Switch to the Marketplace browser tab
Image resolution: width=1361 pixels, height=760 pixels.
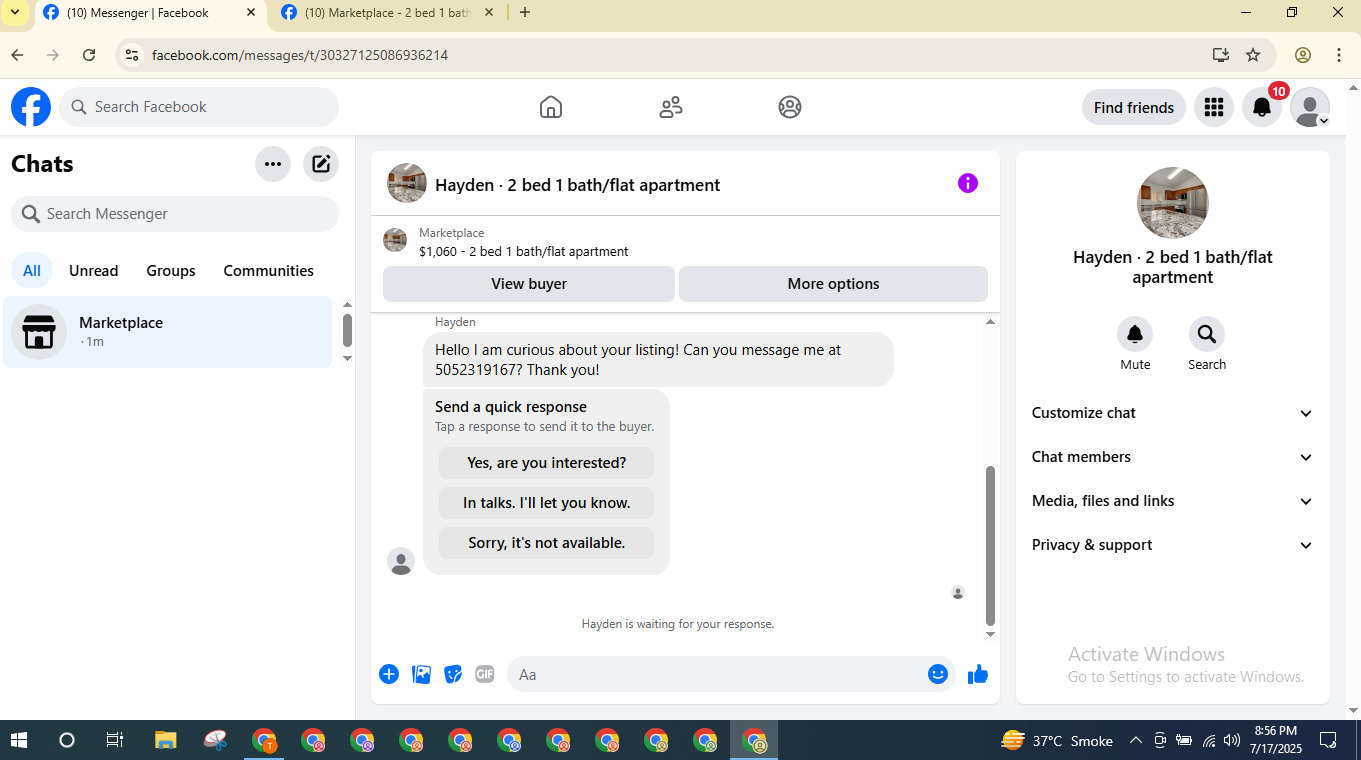[388, 13]
